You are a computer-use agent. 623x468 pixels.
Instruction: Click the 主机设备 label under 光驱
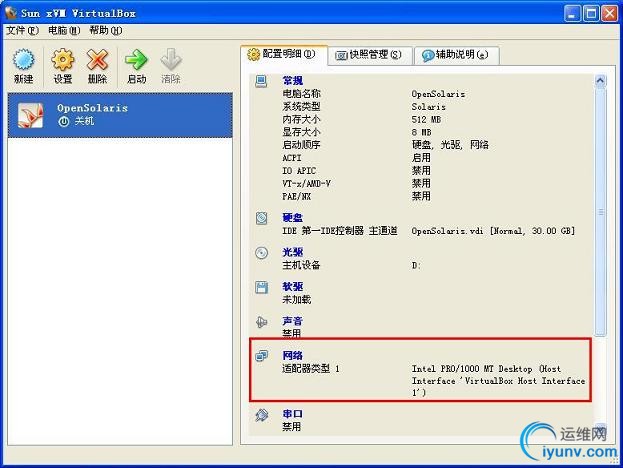point(301,265)
